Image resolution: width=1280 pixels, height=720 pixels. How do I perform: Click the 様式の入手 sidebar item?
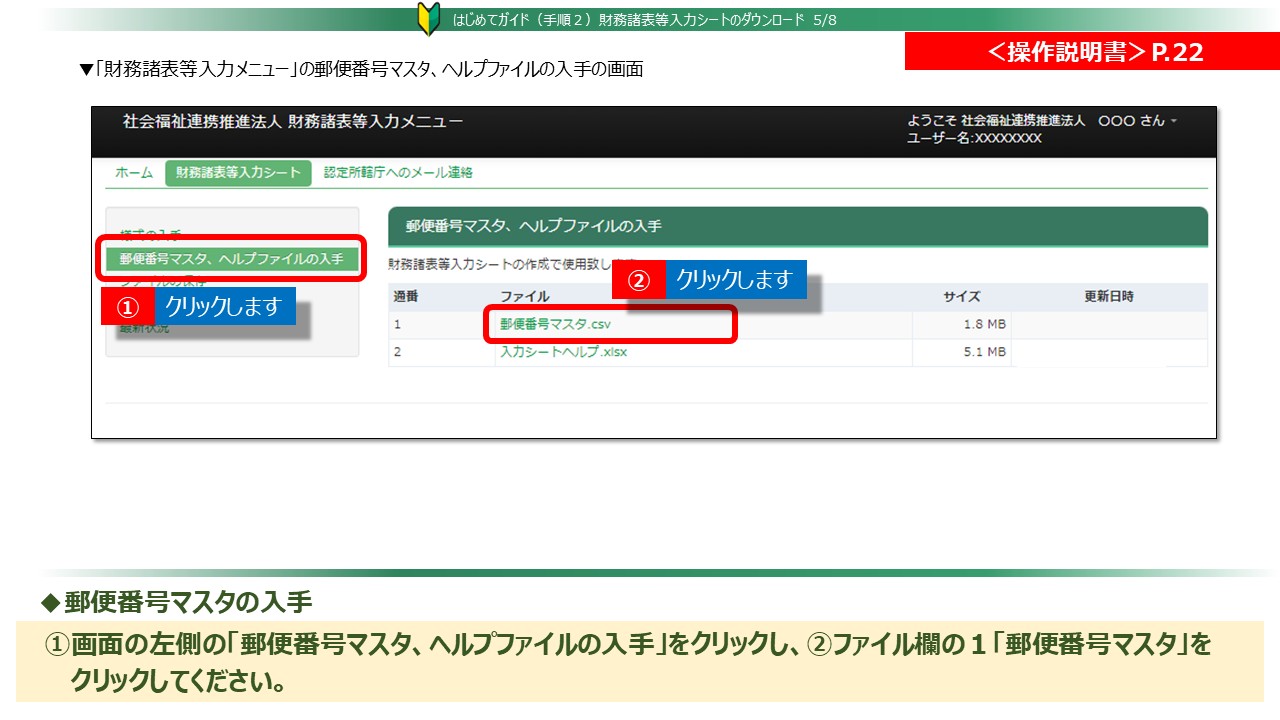pyautogui.click(x=151, y=235)
